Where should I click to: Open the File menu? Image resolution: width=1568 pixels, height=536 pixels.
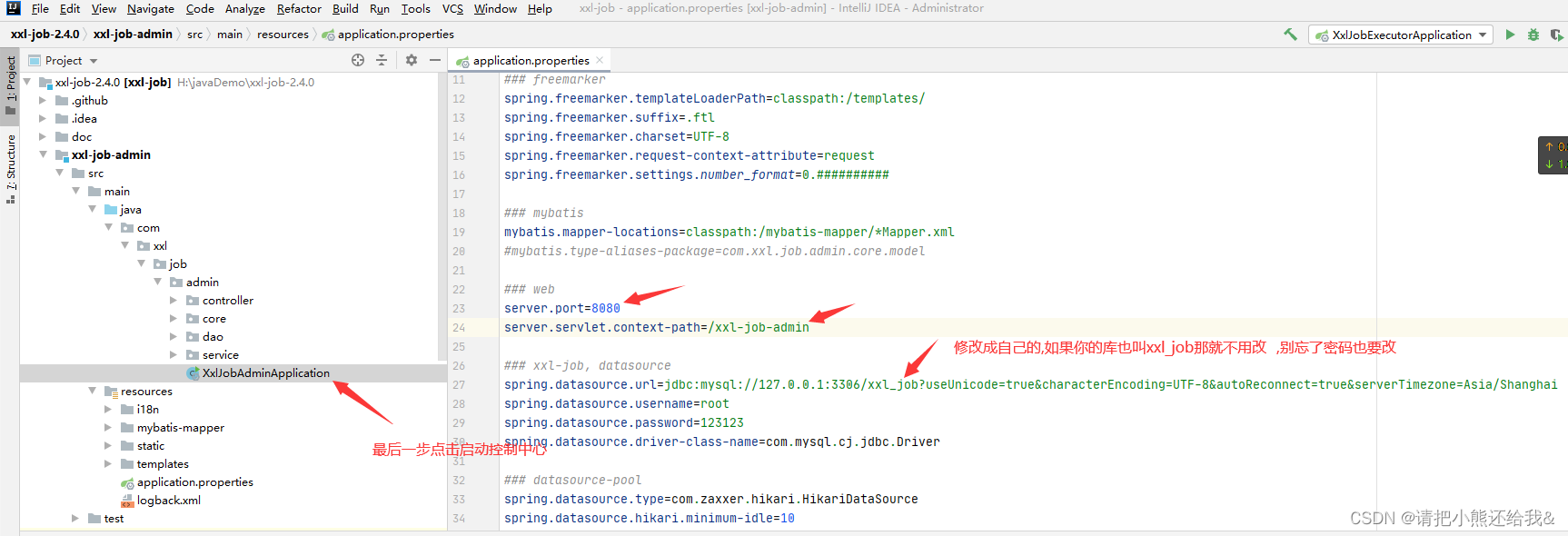click(40, 8)
